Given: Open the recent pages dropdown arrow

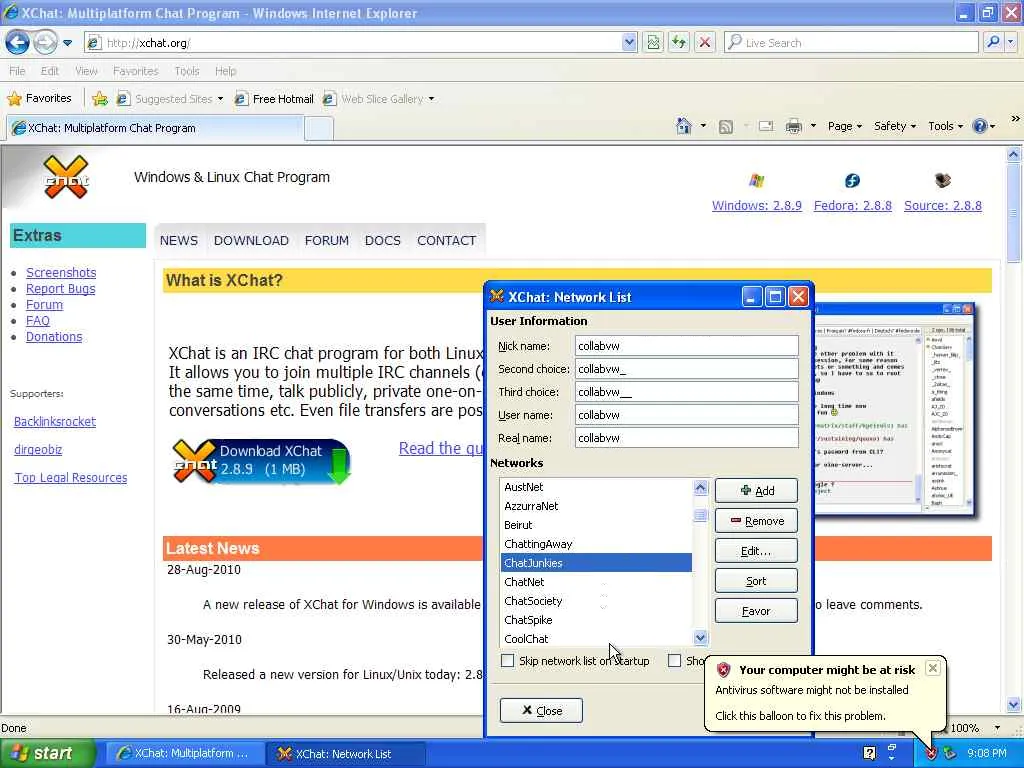Looking at the screenshot, I should point(67,43).
